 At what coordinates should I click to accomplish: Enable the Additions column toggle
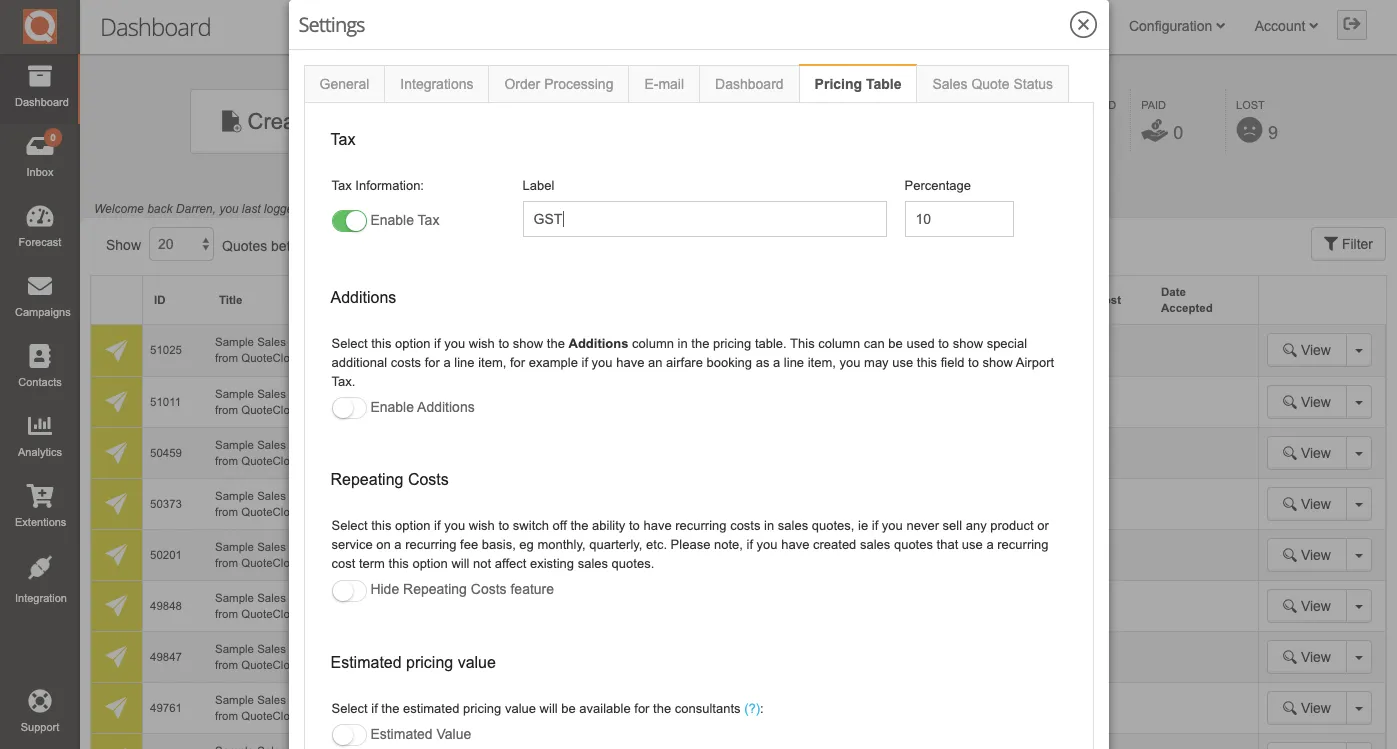[349, 407]
